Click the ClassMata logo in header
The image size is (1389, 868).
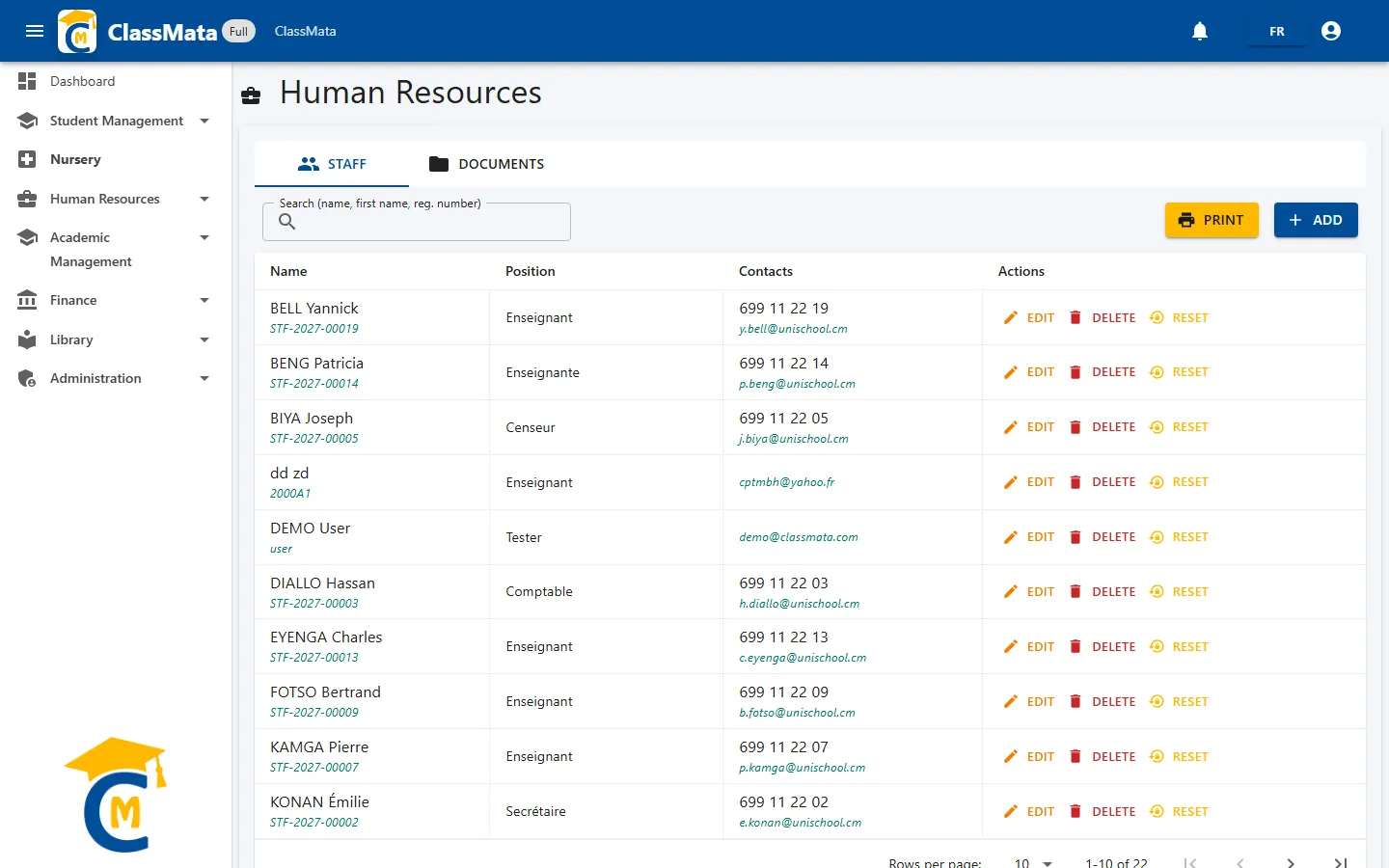pos(77,31)
